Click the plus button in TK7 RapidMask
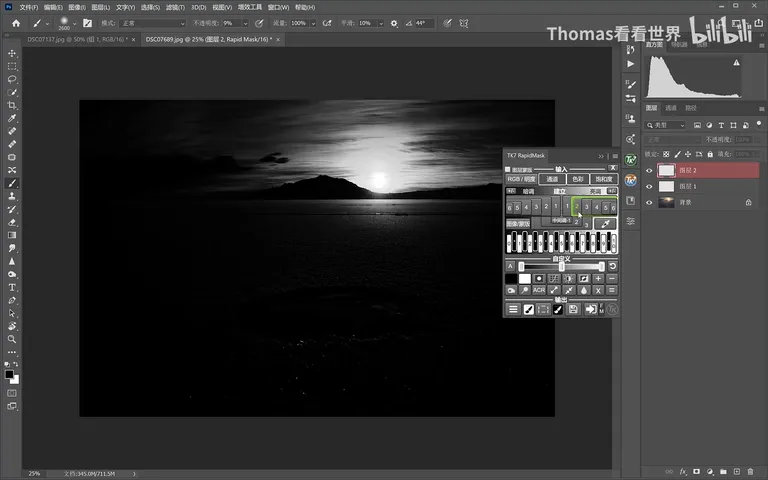Viewport: 768px width, 480px height. tap(598, 278)
